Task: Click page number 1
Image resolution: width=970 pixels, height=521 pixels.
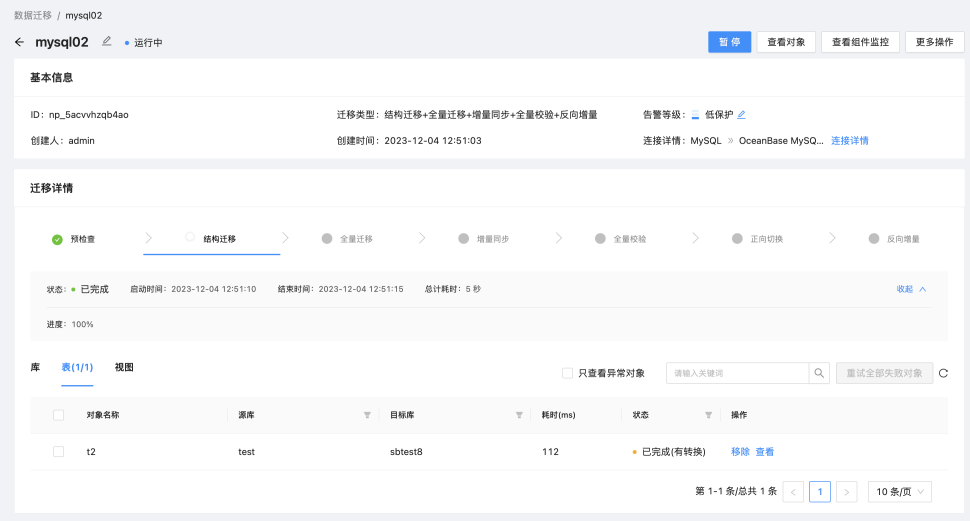Action: (x=820, y=492)
